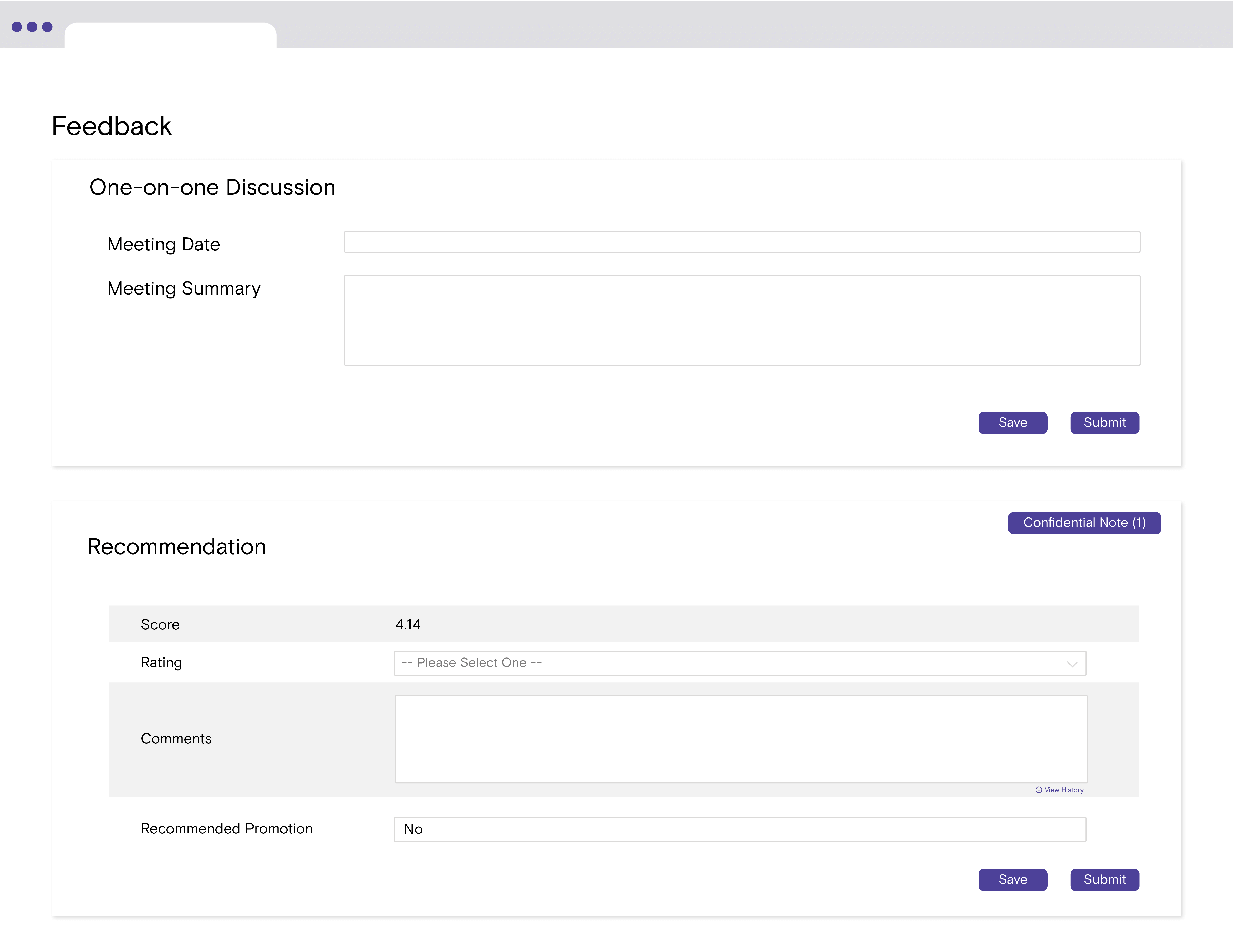
Task: Click the Meeting Date label
Action: (x=164, y=244)
